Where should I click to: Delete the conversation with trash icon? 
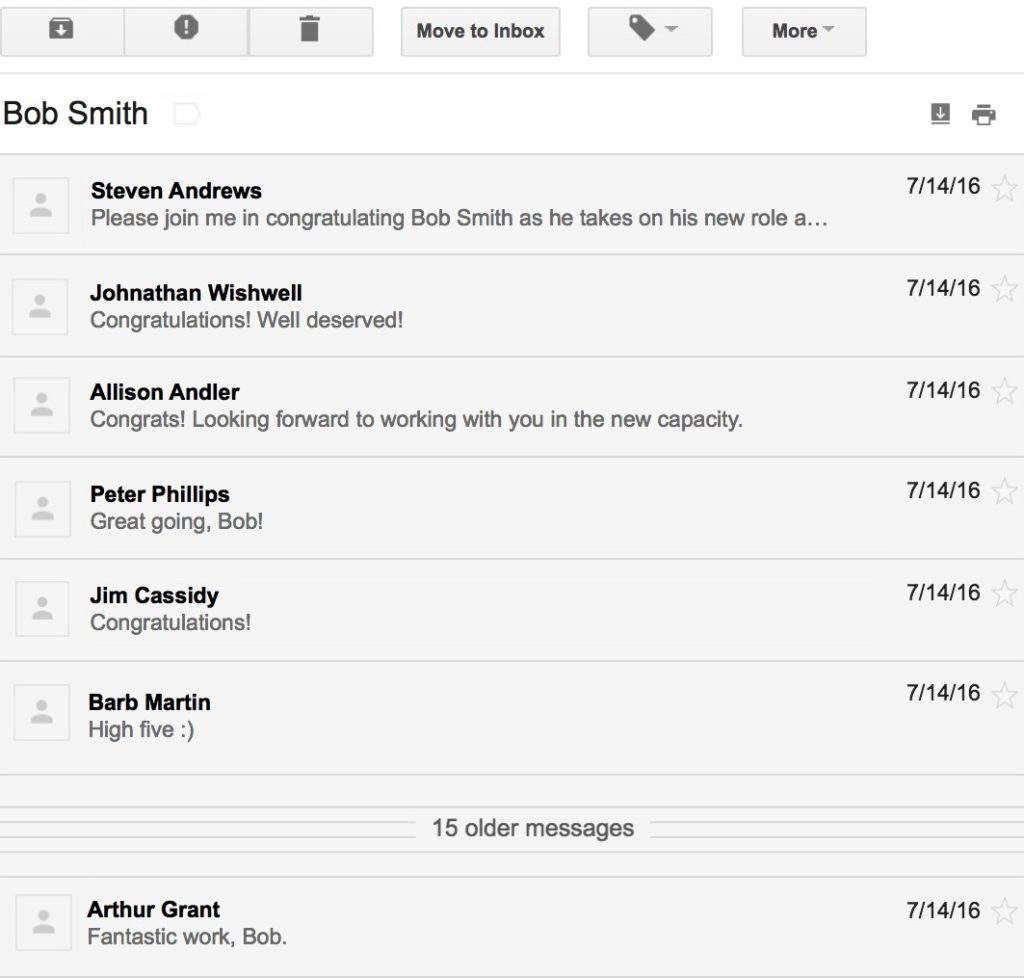pyautogui.click(x=310, y=31)
